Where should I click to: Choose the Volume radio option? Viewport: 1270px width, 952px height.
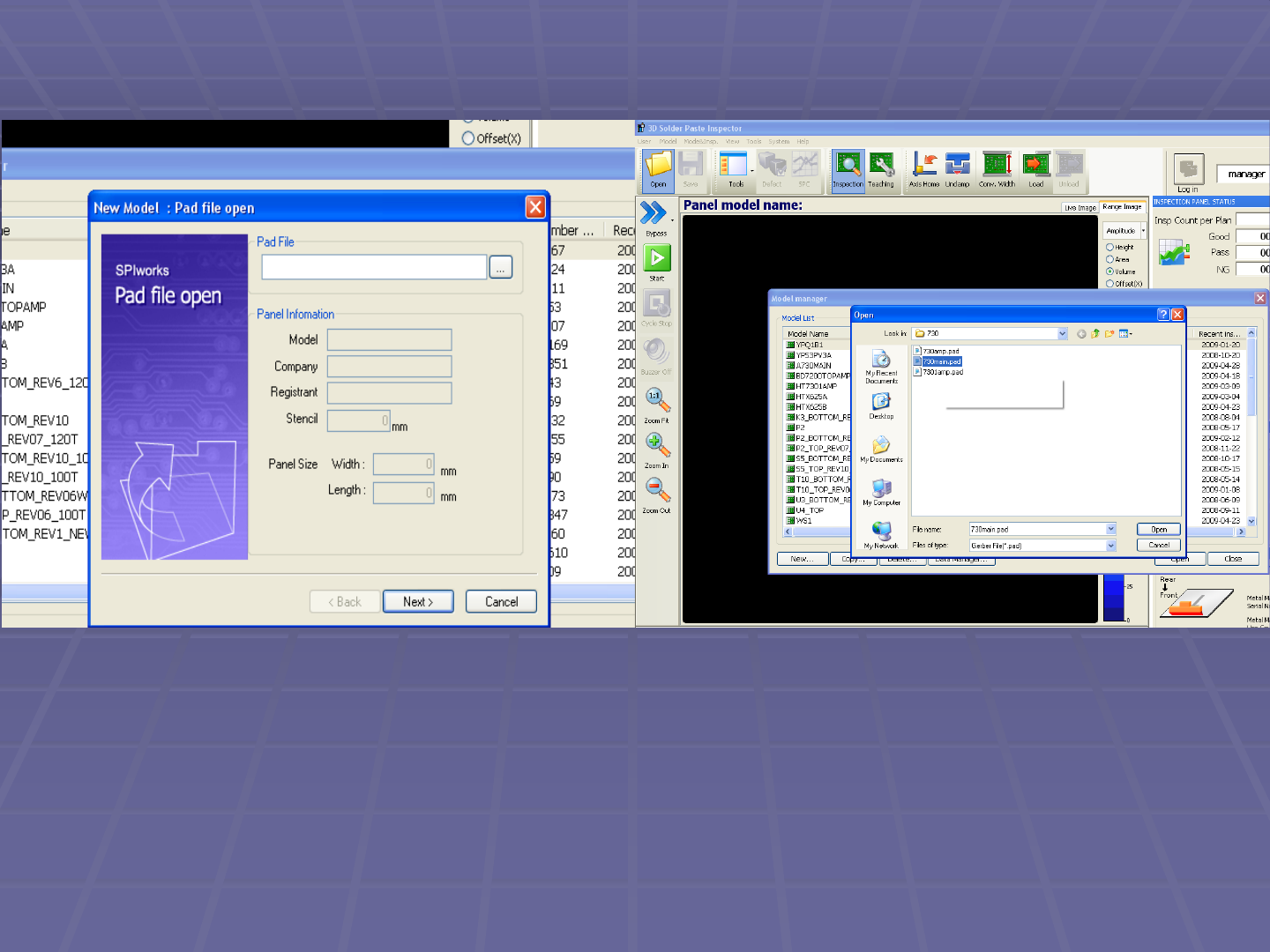[1110, 271]
